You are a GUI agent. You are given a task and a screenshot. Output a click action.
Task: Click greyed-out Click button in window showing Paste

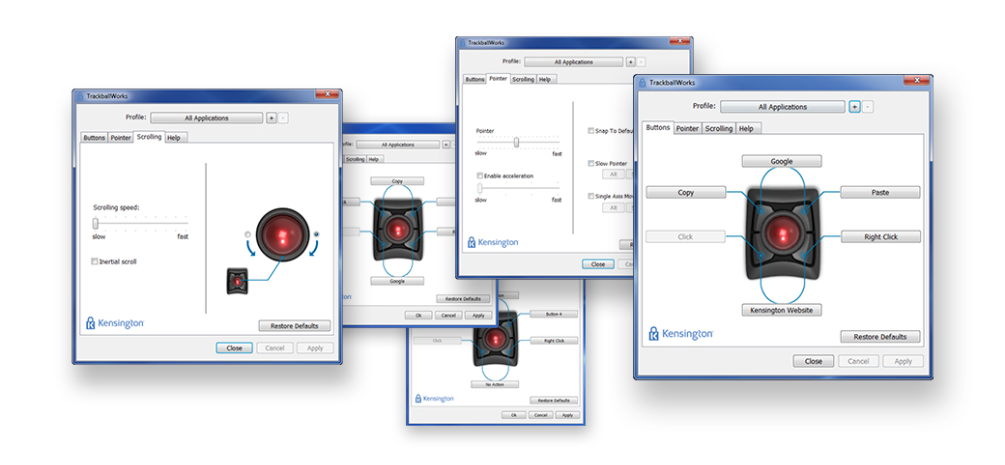click(x=686, y=237)
